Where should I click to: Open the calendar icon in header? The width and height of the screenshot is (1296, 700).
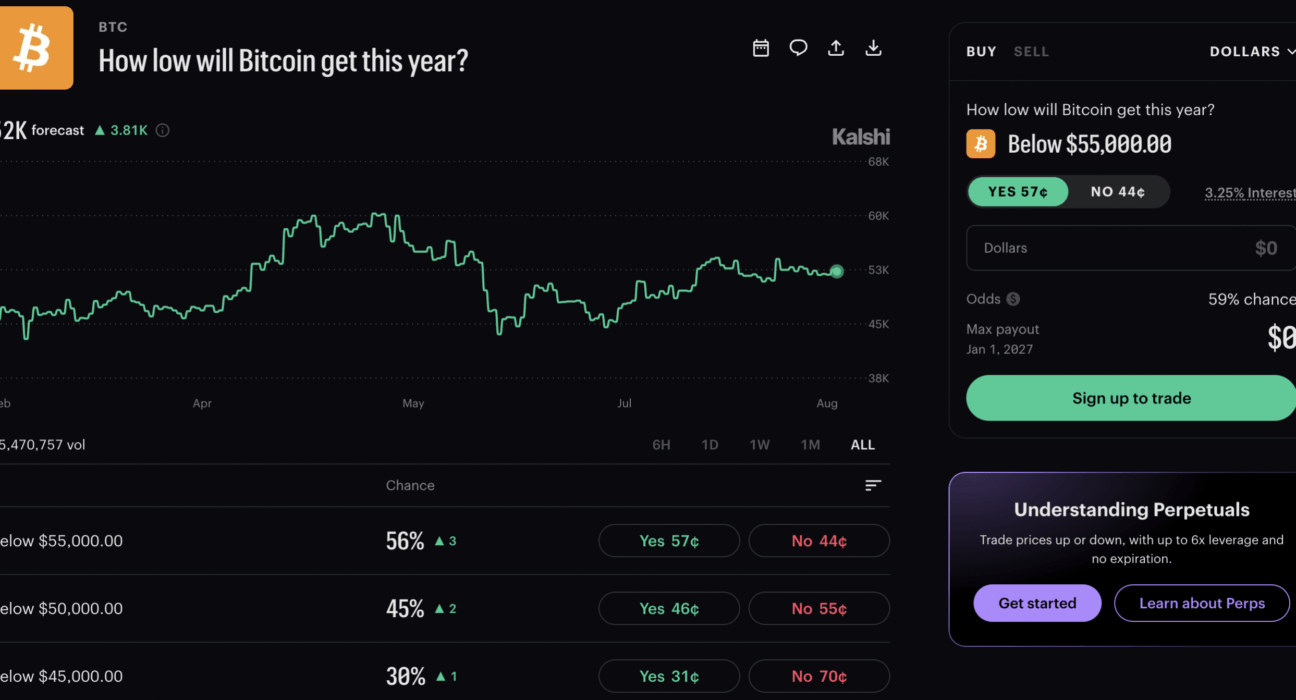tap(761, 48)
